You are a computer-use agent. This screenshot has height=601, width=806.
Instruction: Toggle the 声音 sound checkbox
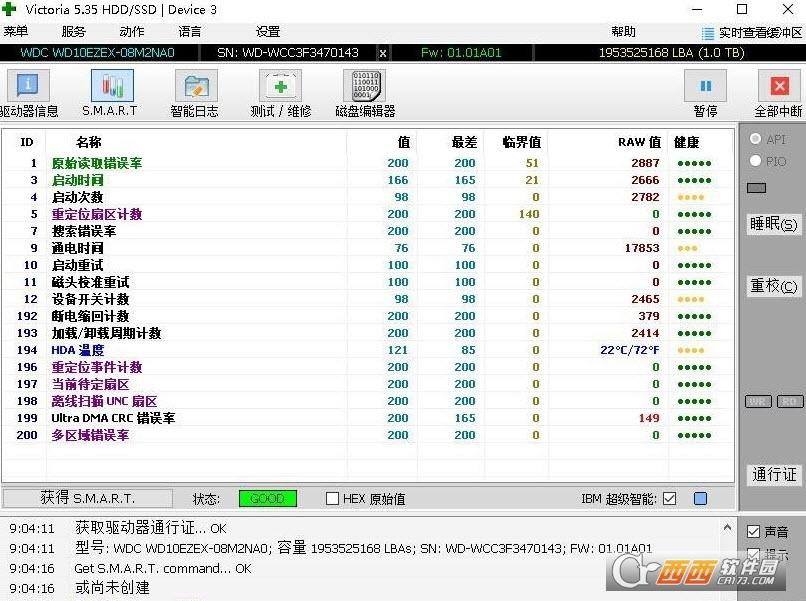753,532
